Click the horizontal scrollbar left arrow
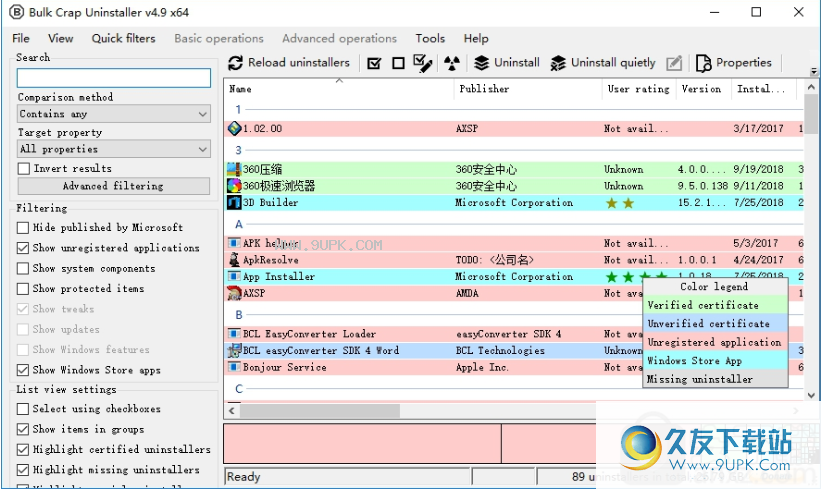Screen dimensions: 822x495 click(232, 410)
